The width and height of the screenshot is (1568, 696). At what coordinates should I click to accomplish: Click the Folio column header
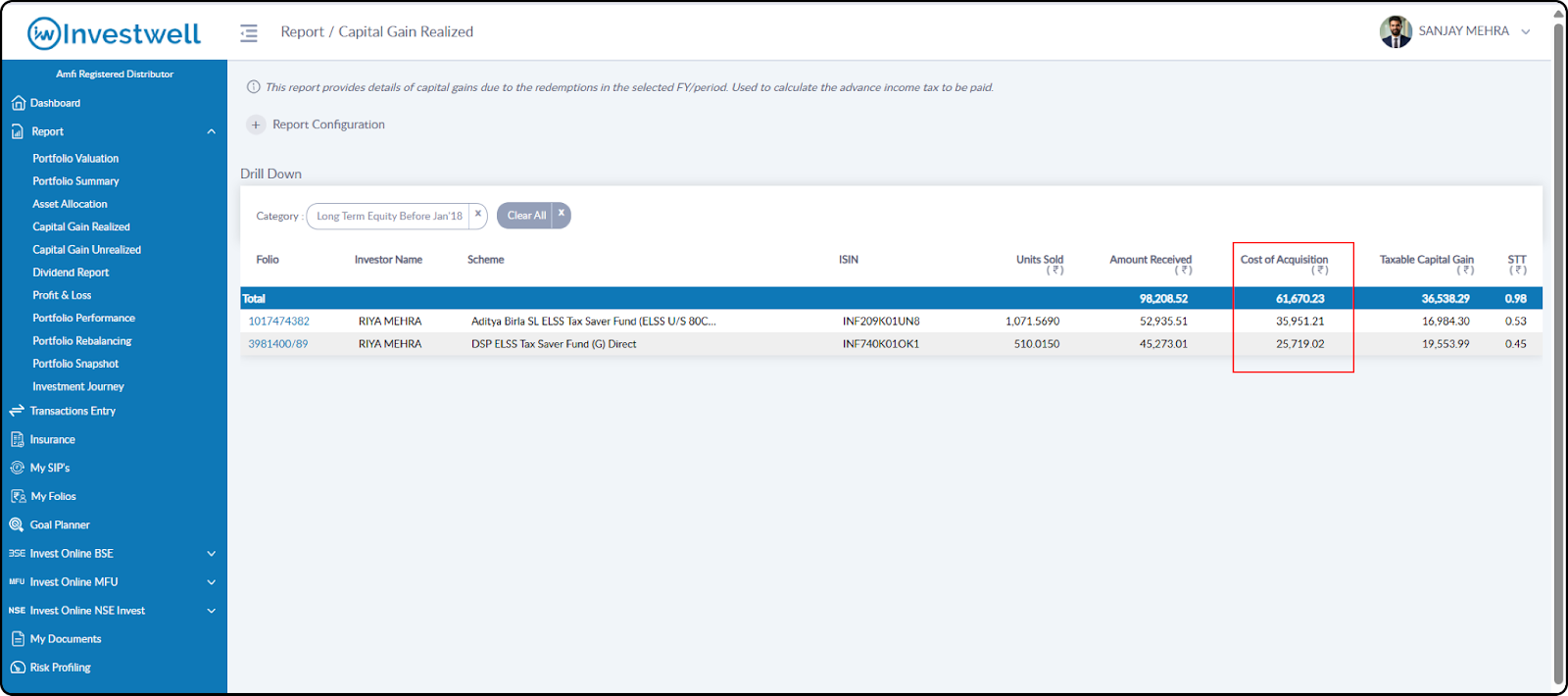click(x=268, y=260)
